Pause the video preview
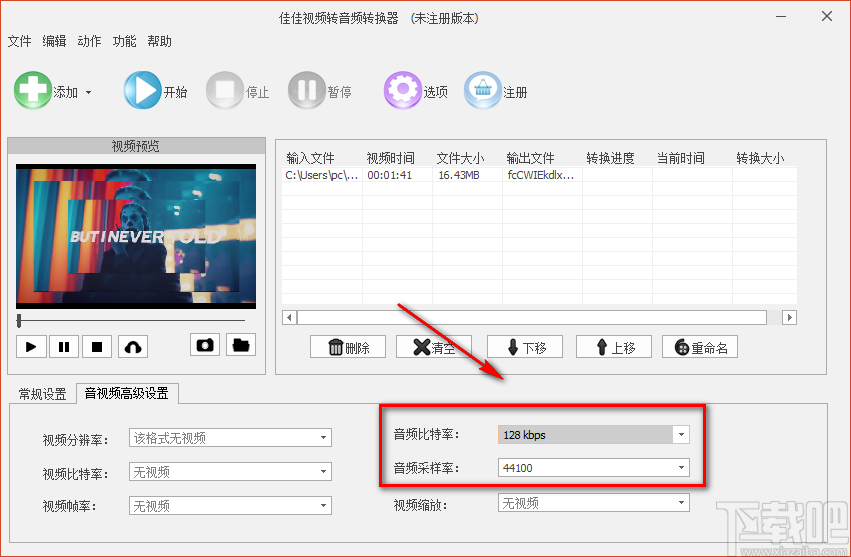The image size is (851, 557). click(x=64, y=346)
